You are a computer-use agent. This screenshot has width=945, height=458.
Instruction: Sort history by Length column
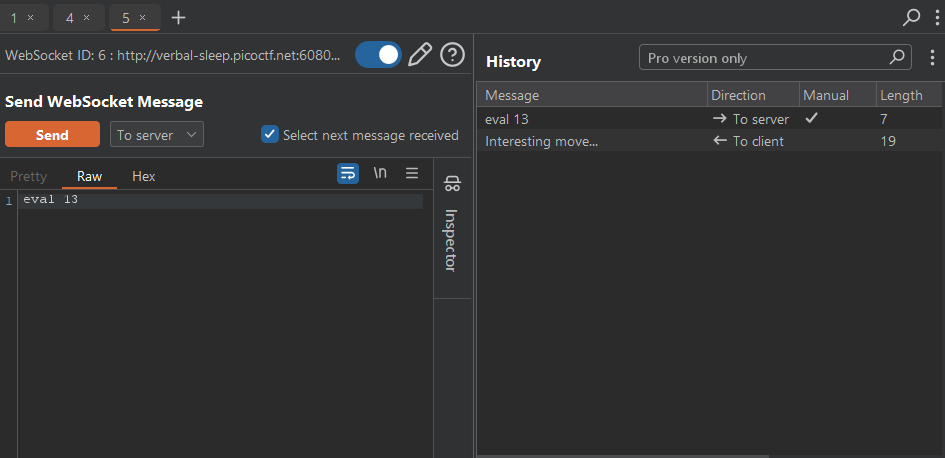pyautogui.click(x=909, y=95)
